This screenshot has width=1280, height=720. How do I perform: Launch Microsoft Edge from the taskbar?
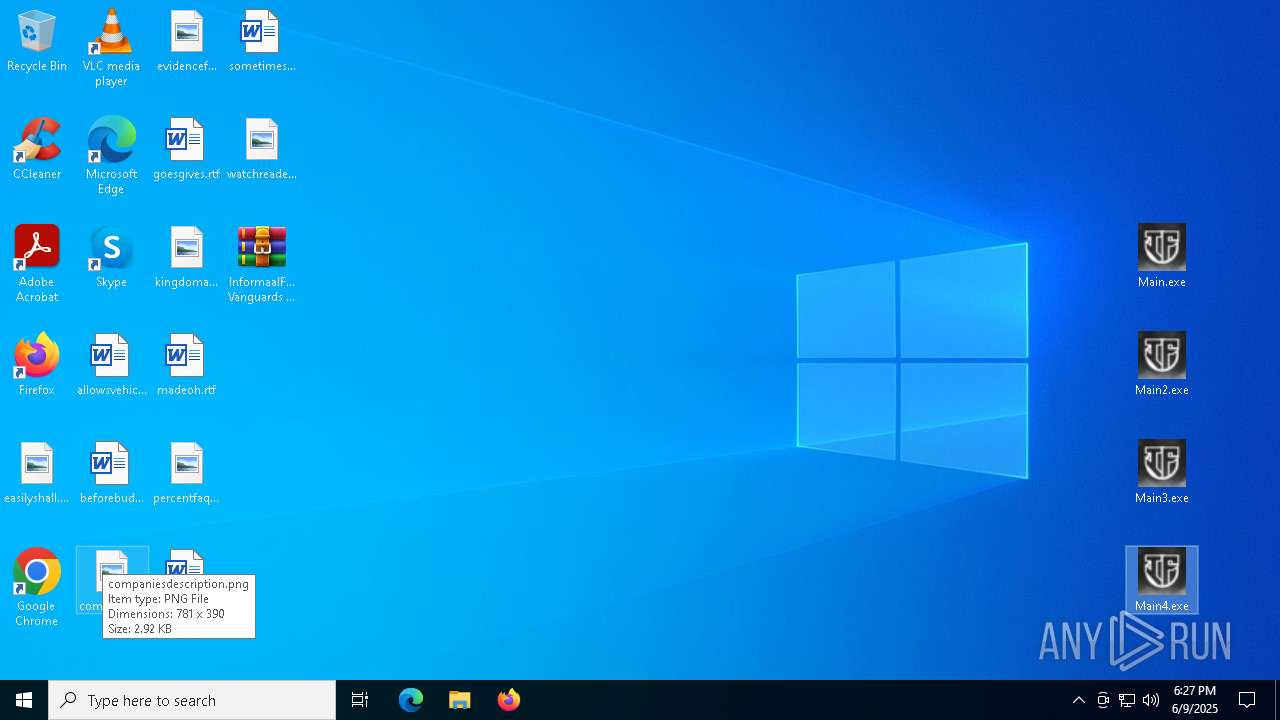point(411,700)
